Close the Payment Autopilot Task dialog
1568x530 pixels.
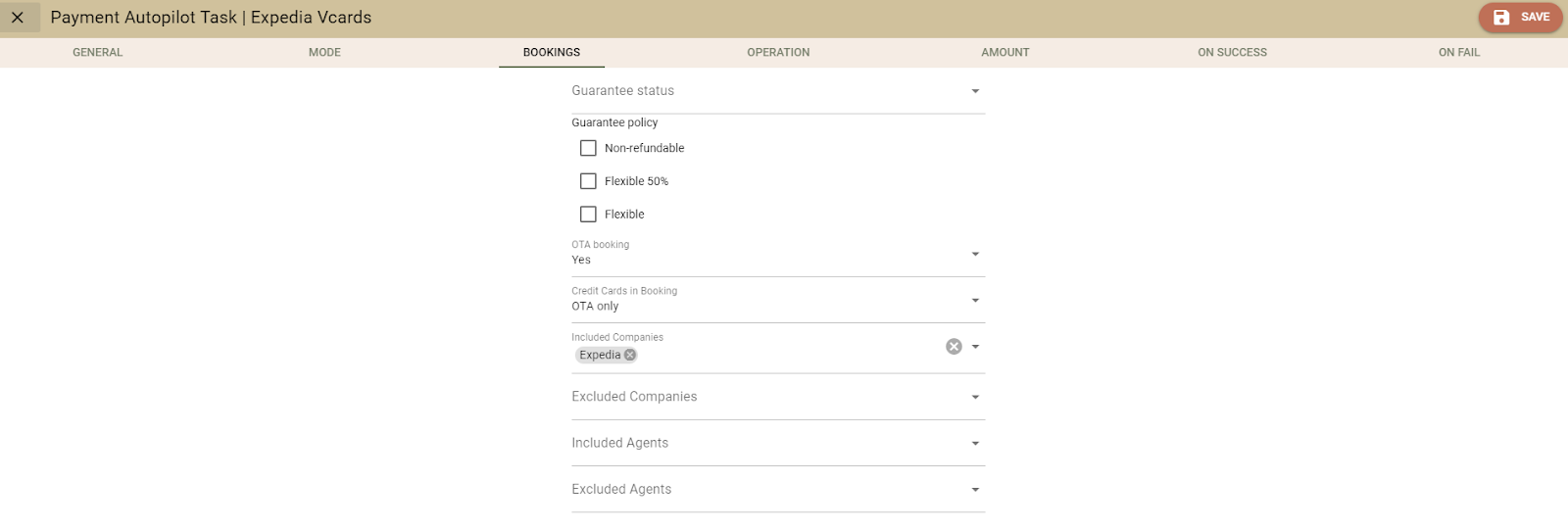[18, 18]
